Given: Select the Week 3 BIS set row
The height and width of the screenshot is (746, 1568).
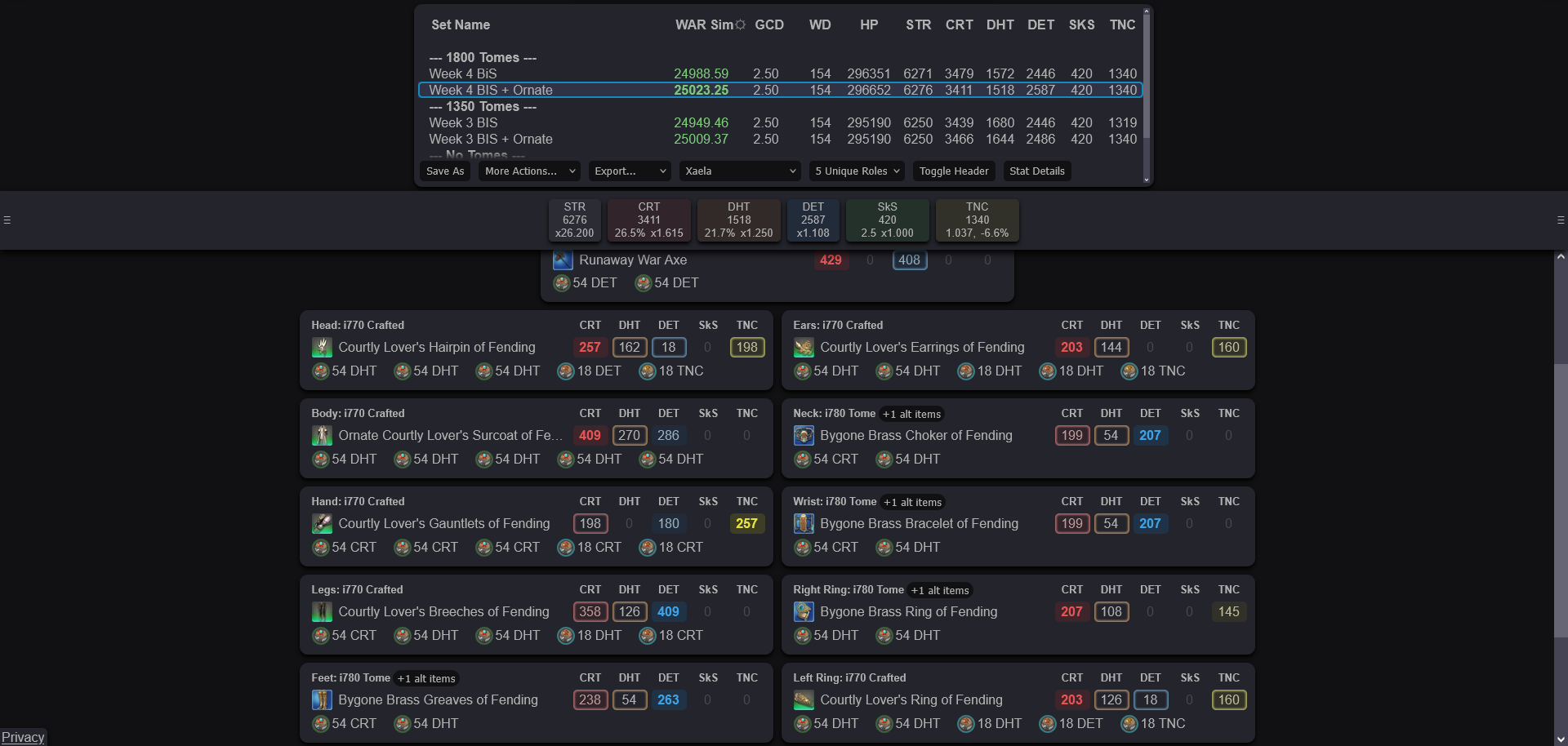Looking at the screenshot, I should click(780, 123).
